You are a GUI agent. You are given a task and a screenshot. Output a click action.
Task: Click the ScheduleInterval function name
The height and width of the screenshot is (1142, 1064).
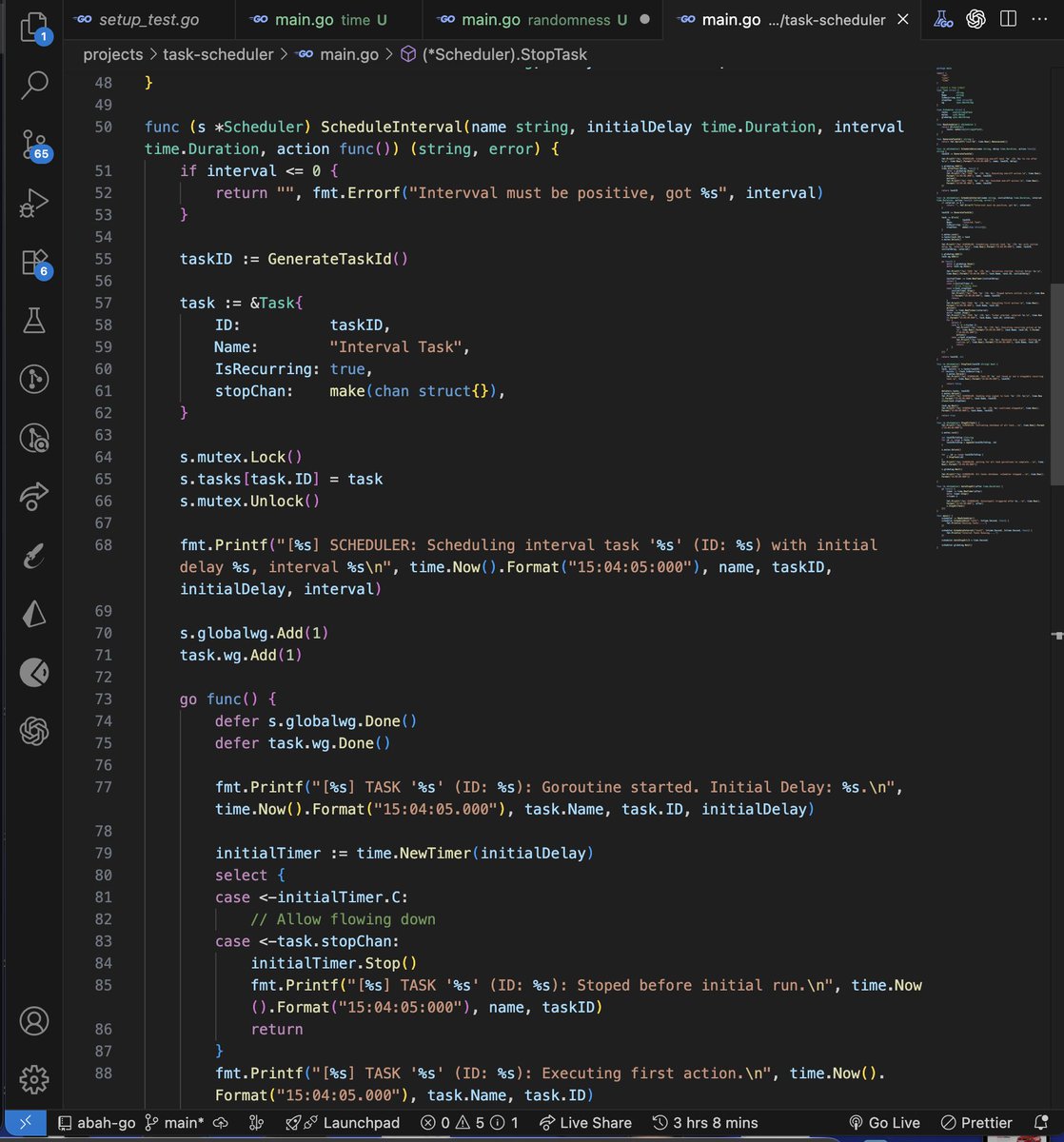pos(391,127)
